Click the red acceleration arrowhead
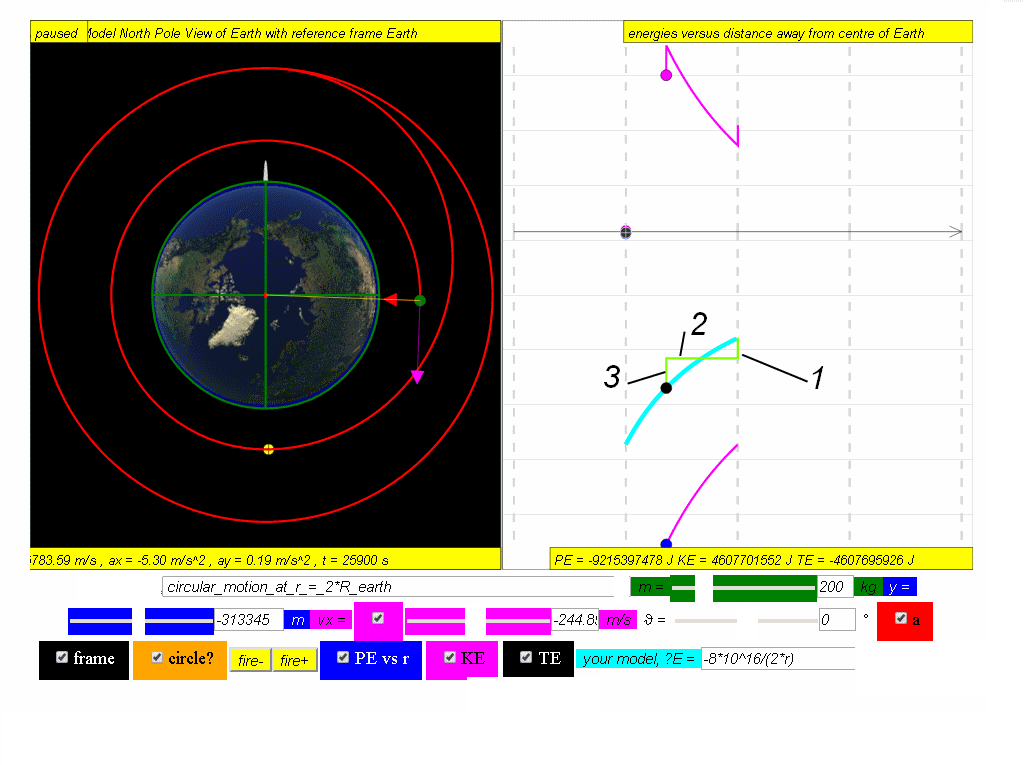 [391, 300]
